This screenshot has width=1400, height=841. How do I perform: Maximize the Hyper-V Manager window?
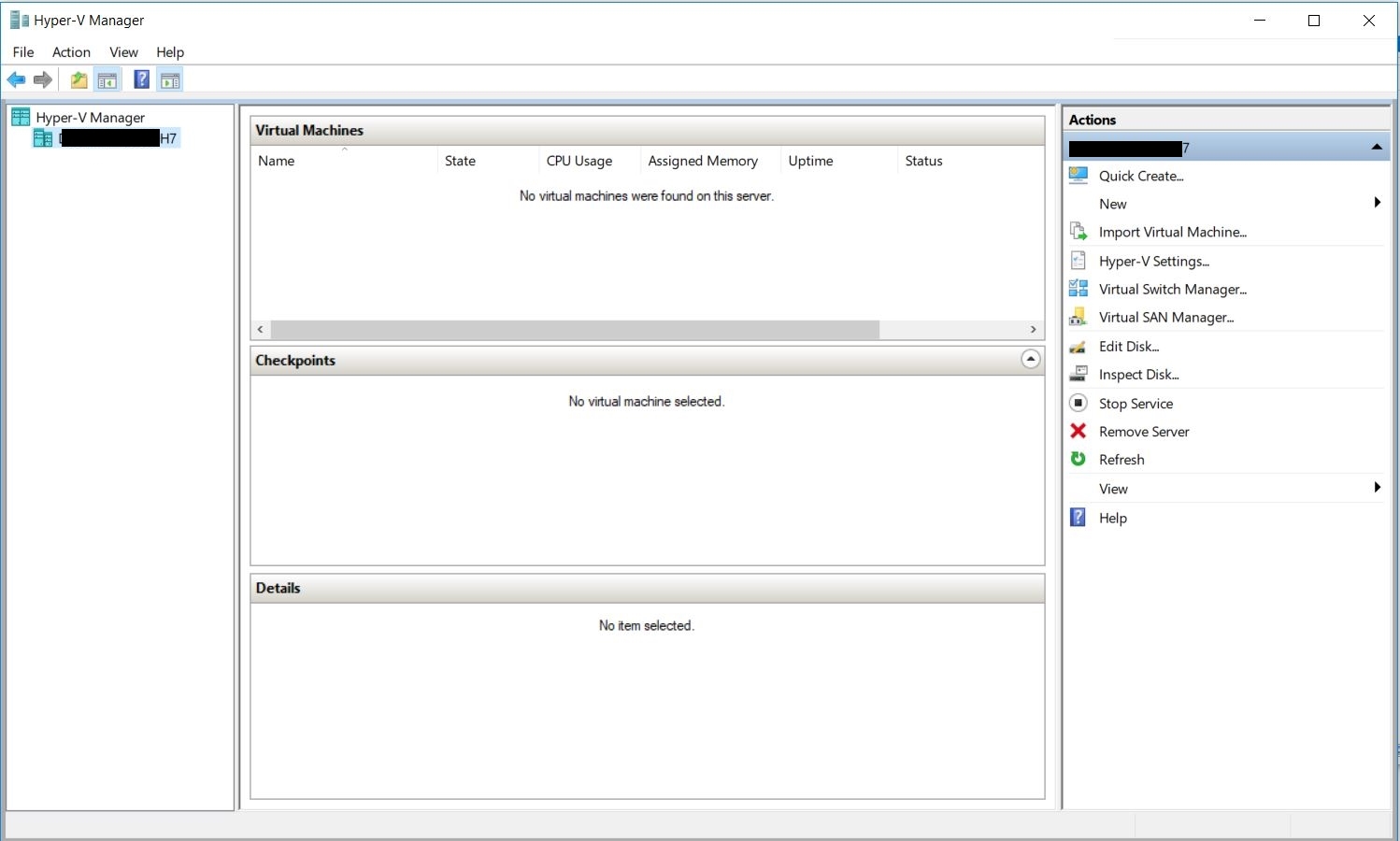(x=1314, y=20)
